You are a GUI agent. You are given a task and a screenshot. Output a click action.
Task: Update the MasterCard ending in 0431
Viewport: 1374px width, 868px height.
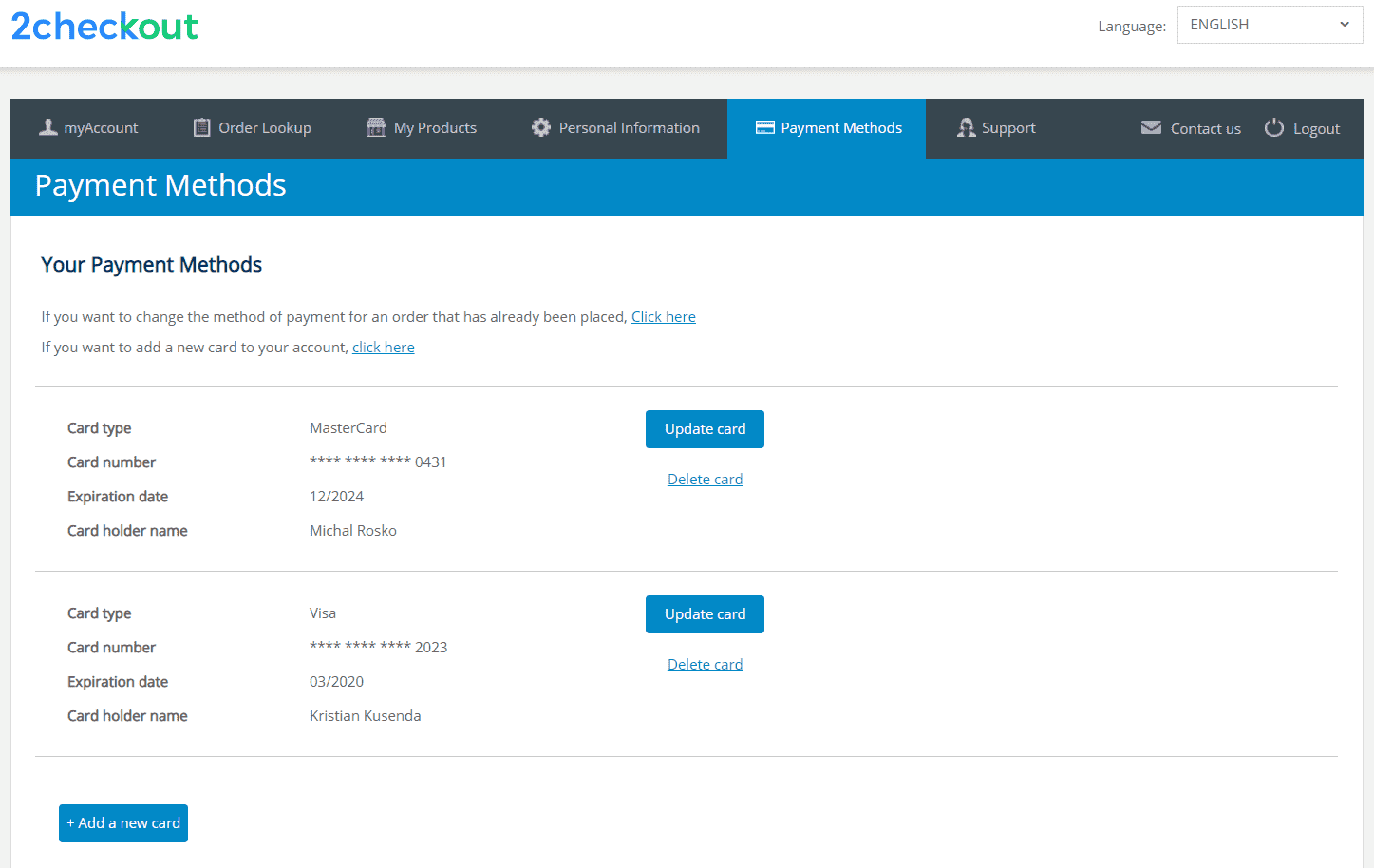pos(705,428)
